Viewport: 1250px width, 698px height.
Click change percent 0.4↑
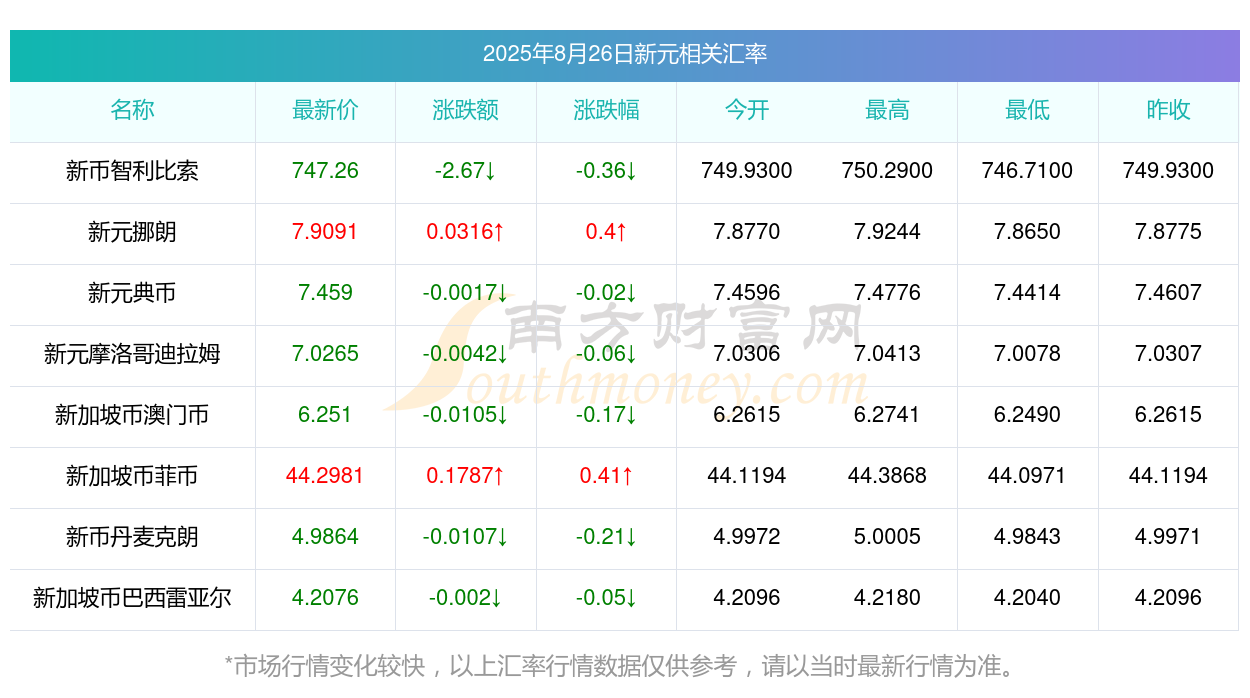tap(606, 232)
